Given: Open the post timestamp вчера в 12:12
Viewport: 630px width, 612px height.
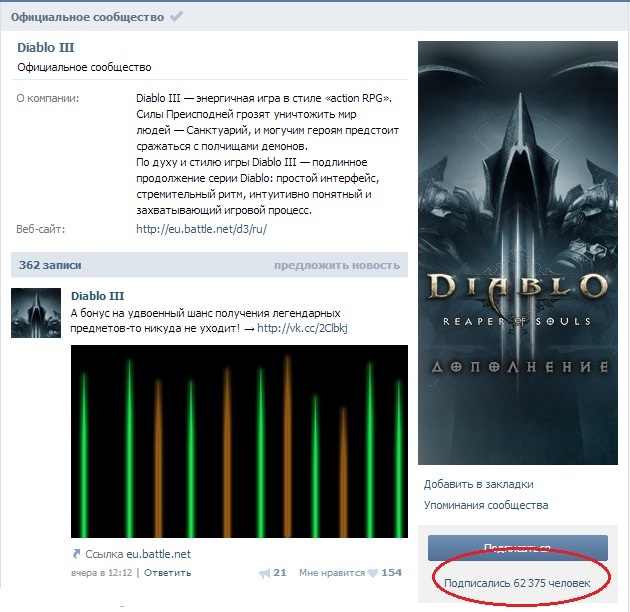Looking at the screenshot, I should [102, 573].
